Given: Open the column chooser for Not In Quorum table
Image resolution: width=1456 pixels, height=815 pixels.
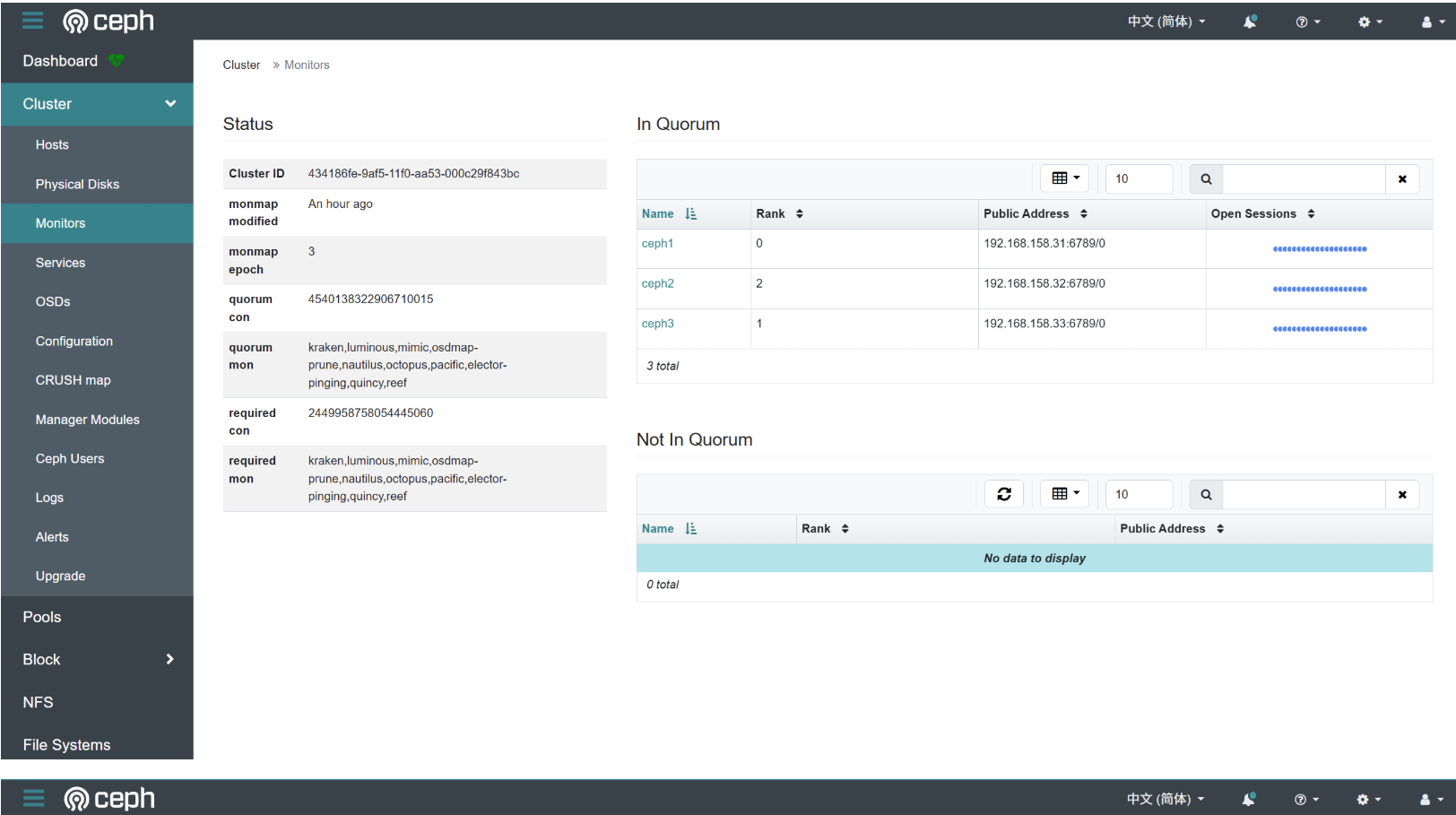Looking at the screenshot, I should (x=1065, y=494).
